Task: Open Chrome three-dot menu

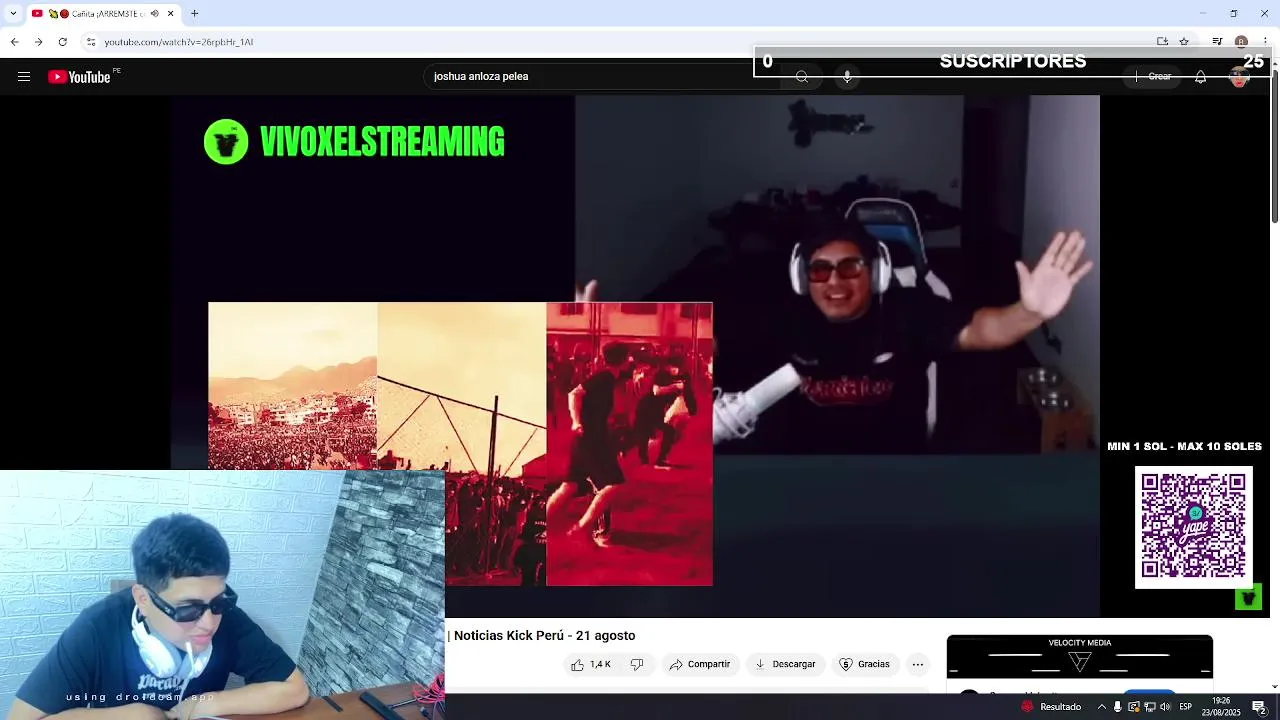Action: point(1265,42)
